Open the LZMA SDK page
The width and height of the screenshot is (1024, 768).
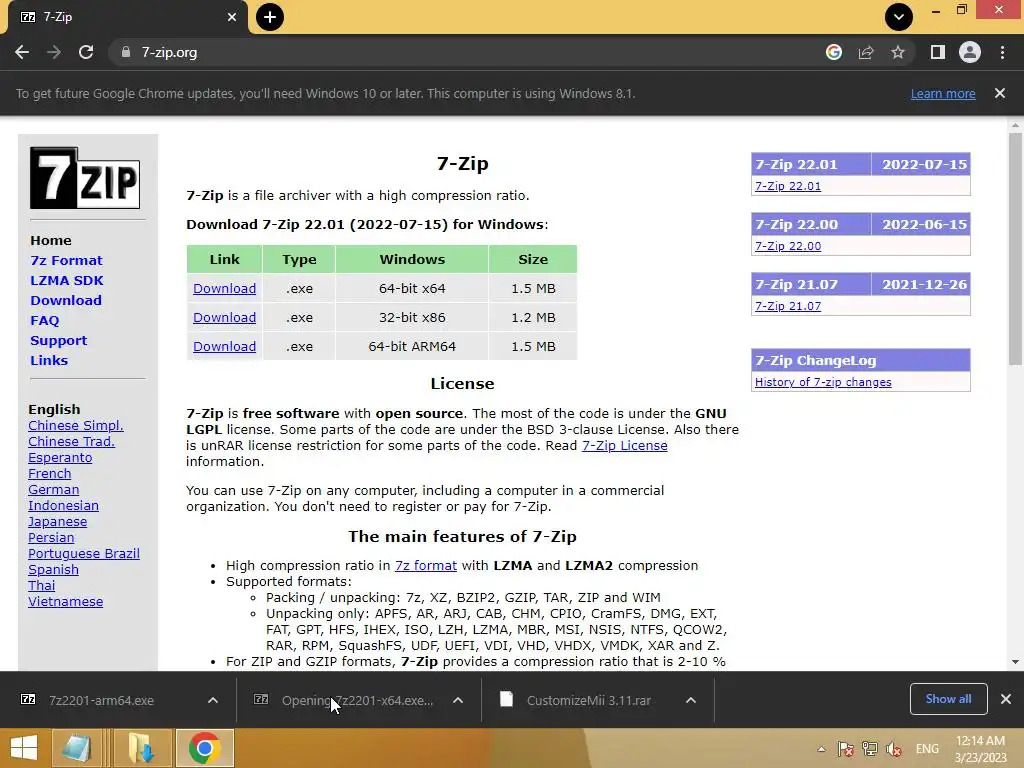point(67,281)
